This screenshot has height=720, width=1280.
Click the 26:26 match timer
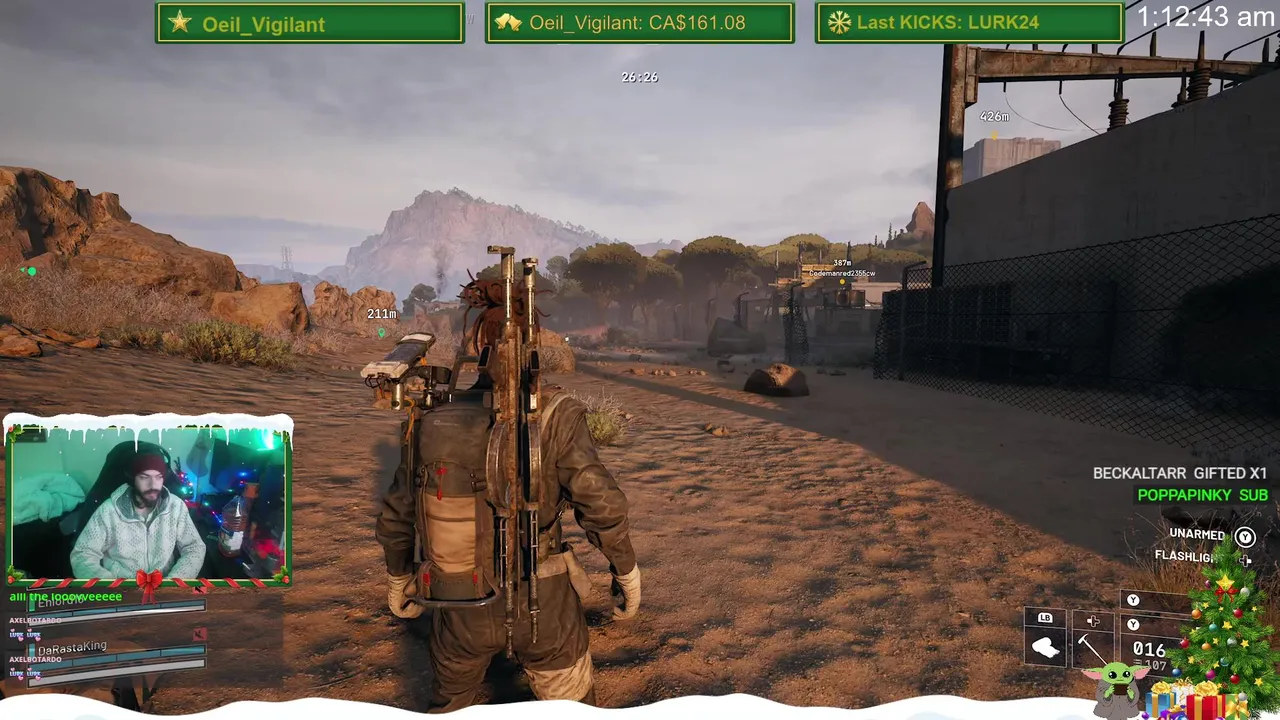[639, 77]
